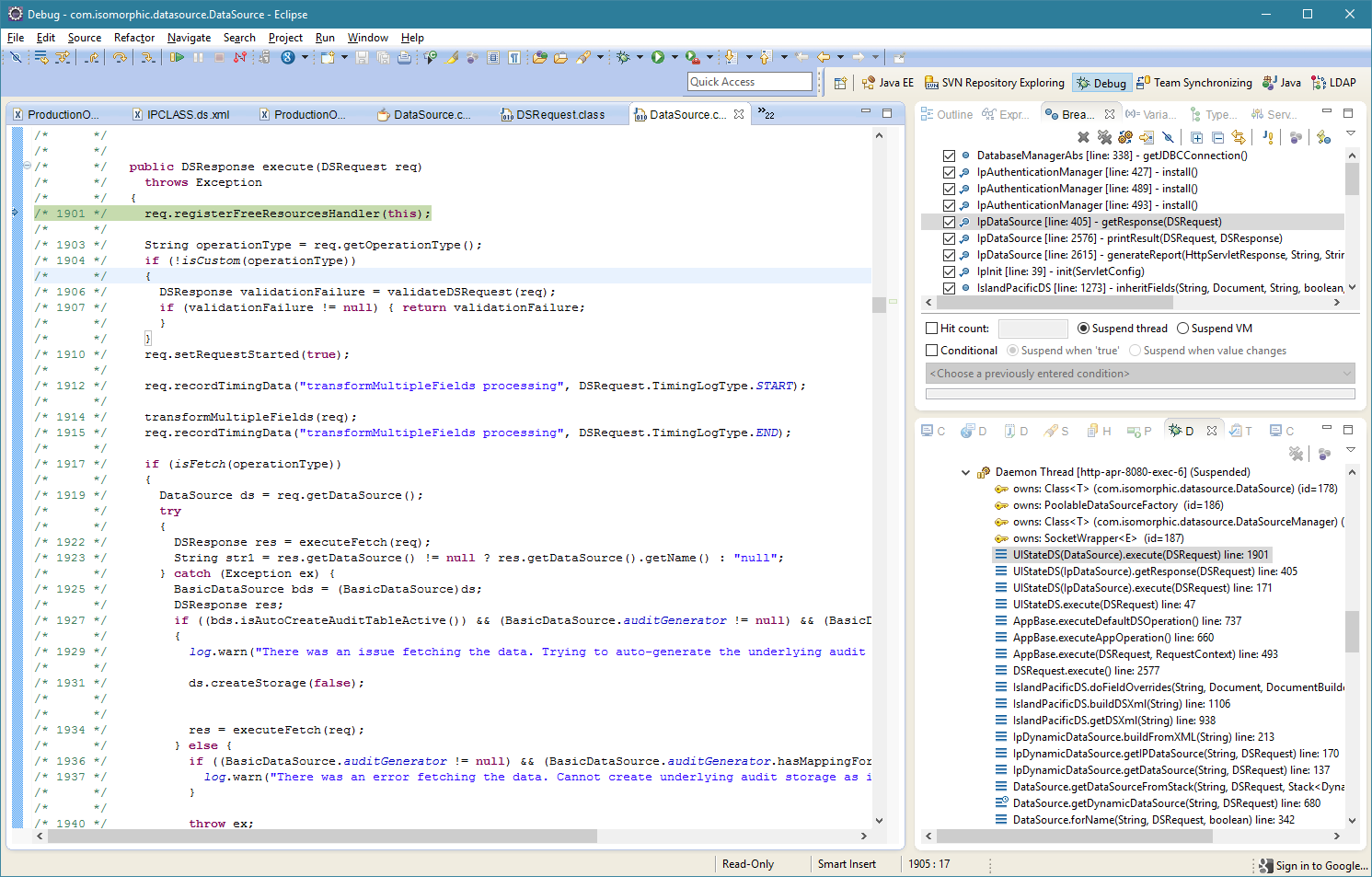1372x877 pixels.
Task: Click the Print toolbar icon
Action: [x=404, y=57]
